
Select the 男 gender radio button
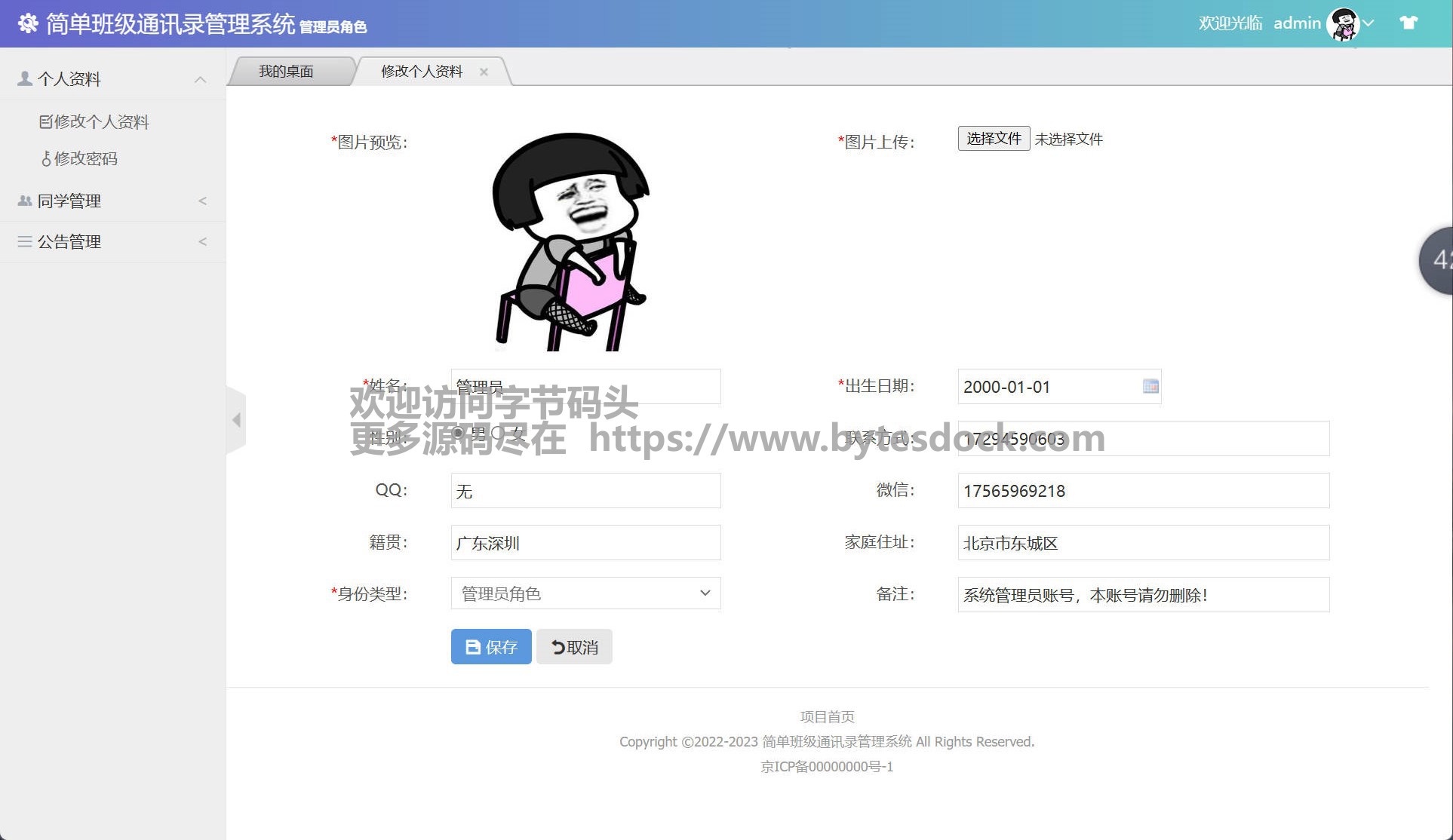[x=458, y=433]
